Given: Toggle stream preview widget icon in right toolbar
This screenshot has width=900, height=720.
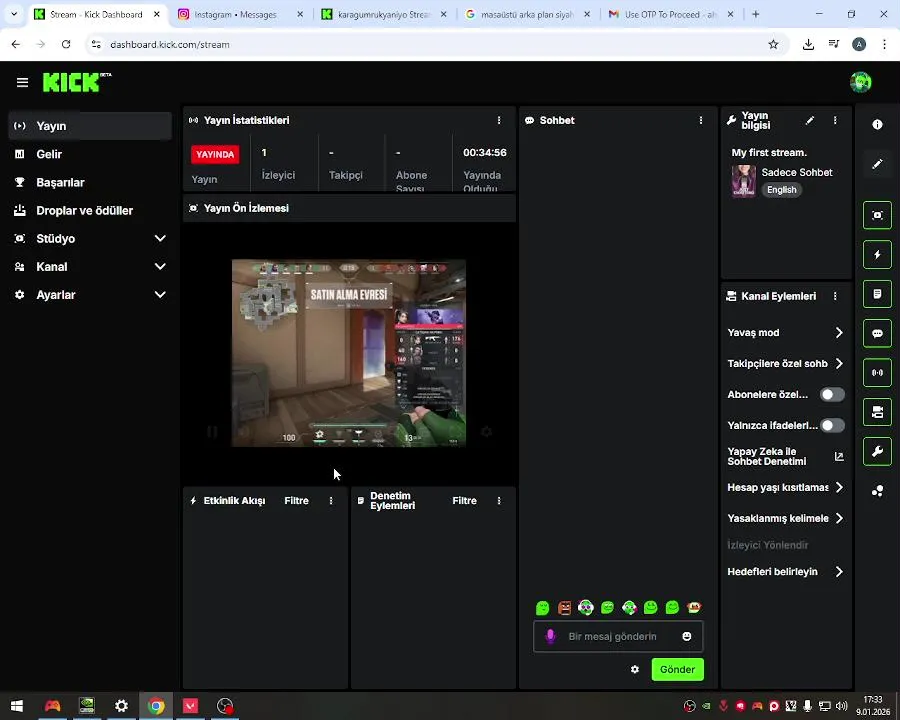Looking at the screenshot, I should click(877, 215).
